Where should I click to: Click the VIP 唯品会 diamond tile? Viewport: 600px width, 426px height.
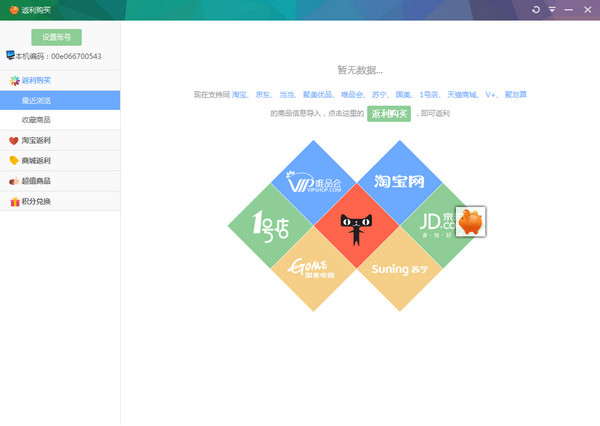point(313,183)
